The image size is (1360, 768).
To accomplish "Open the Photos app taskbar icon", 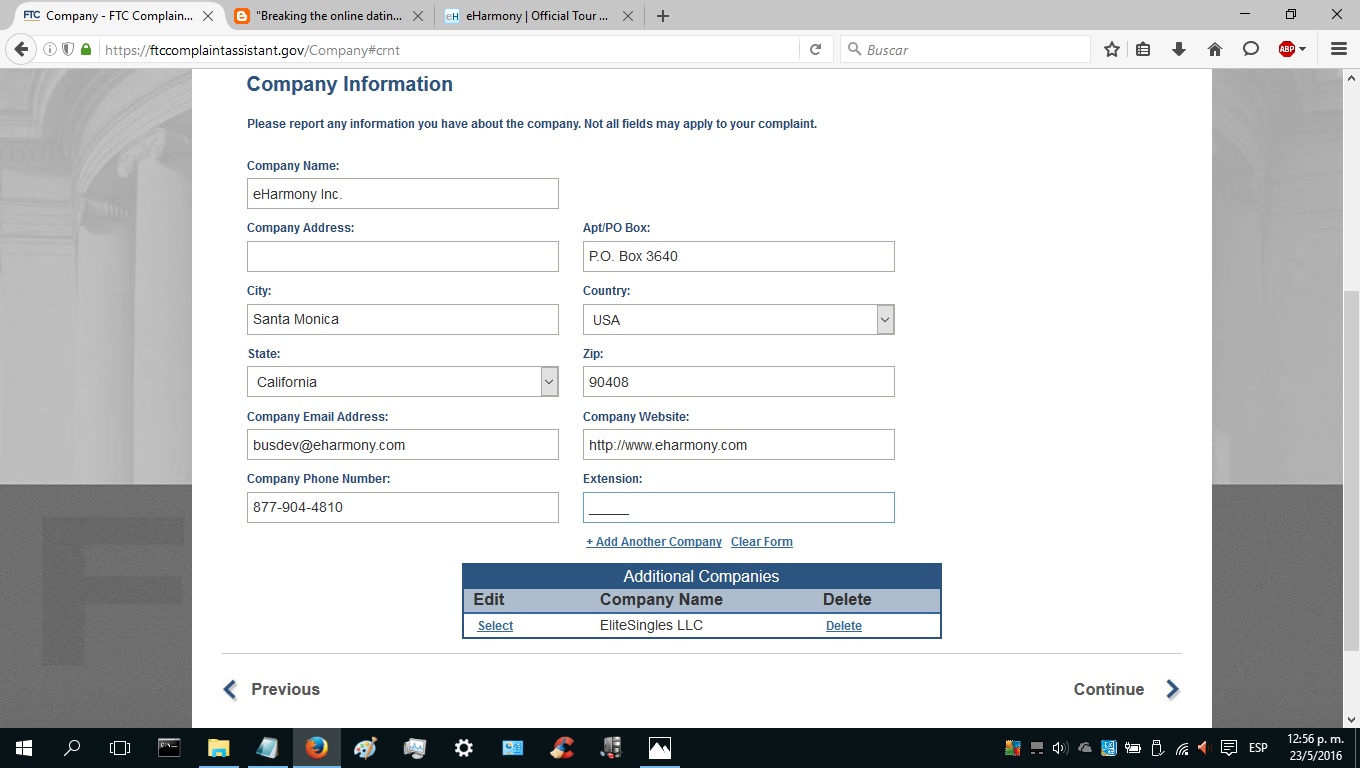I will click(x=659, y=747).
